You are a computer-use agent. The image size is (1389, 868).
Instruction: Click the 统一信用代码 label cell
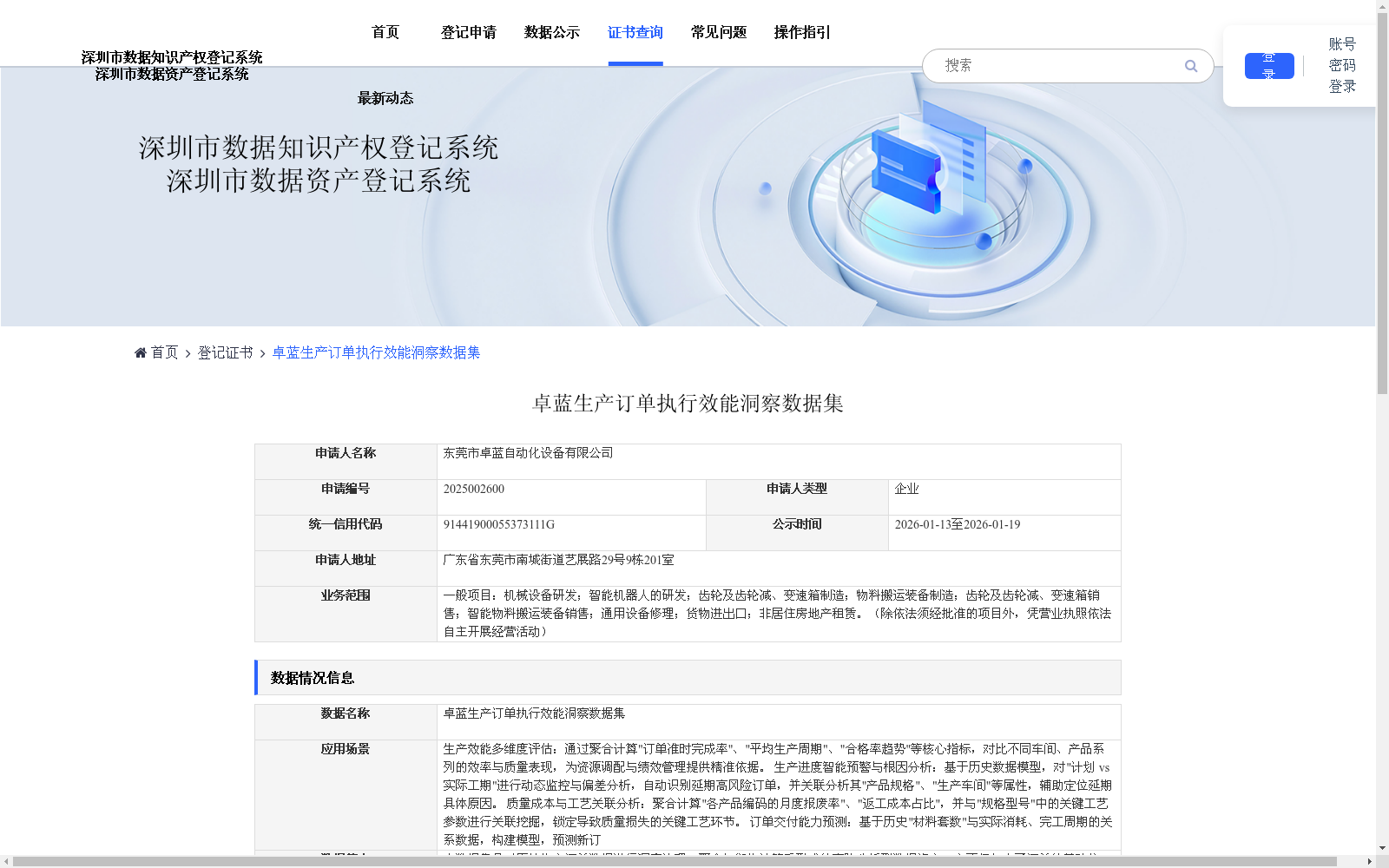(346, 533)
